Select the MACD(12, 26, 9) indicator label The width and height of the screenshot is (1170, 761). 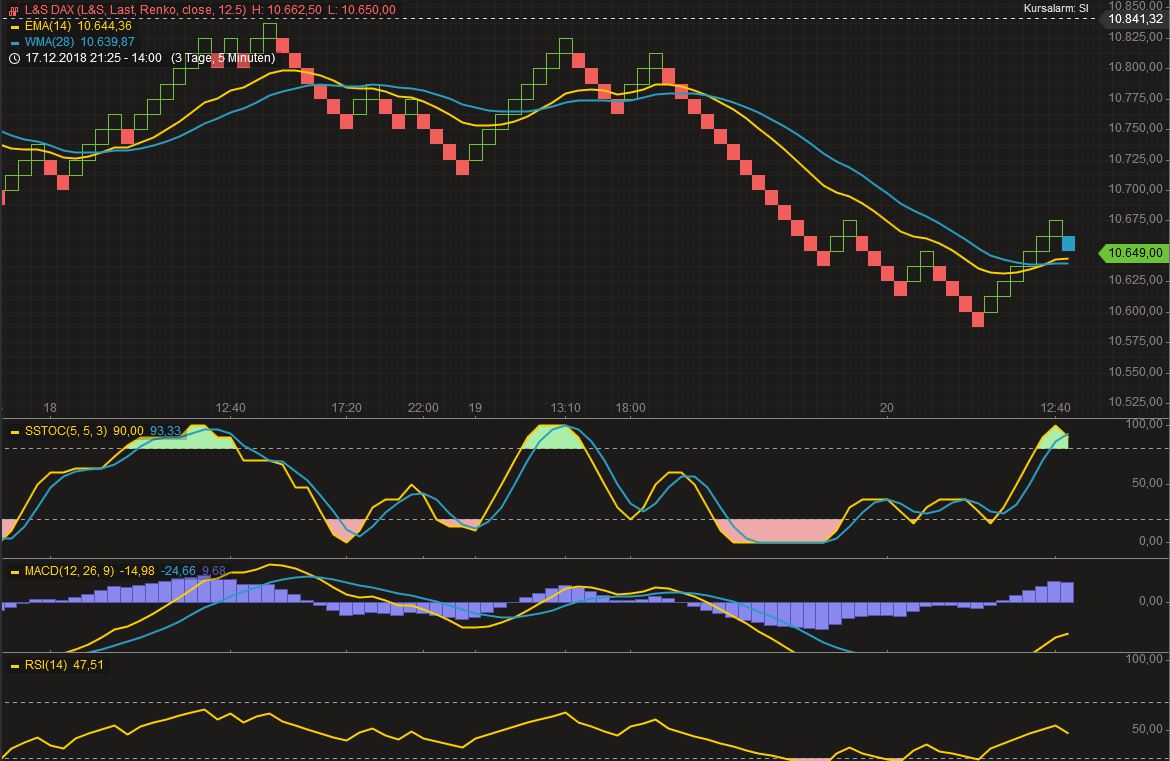(69, 571)
